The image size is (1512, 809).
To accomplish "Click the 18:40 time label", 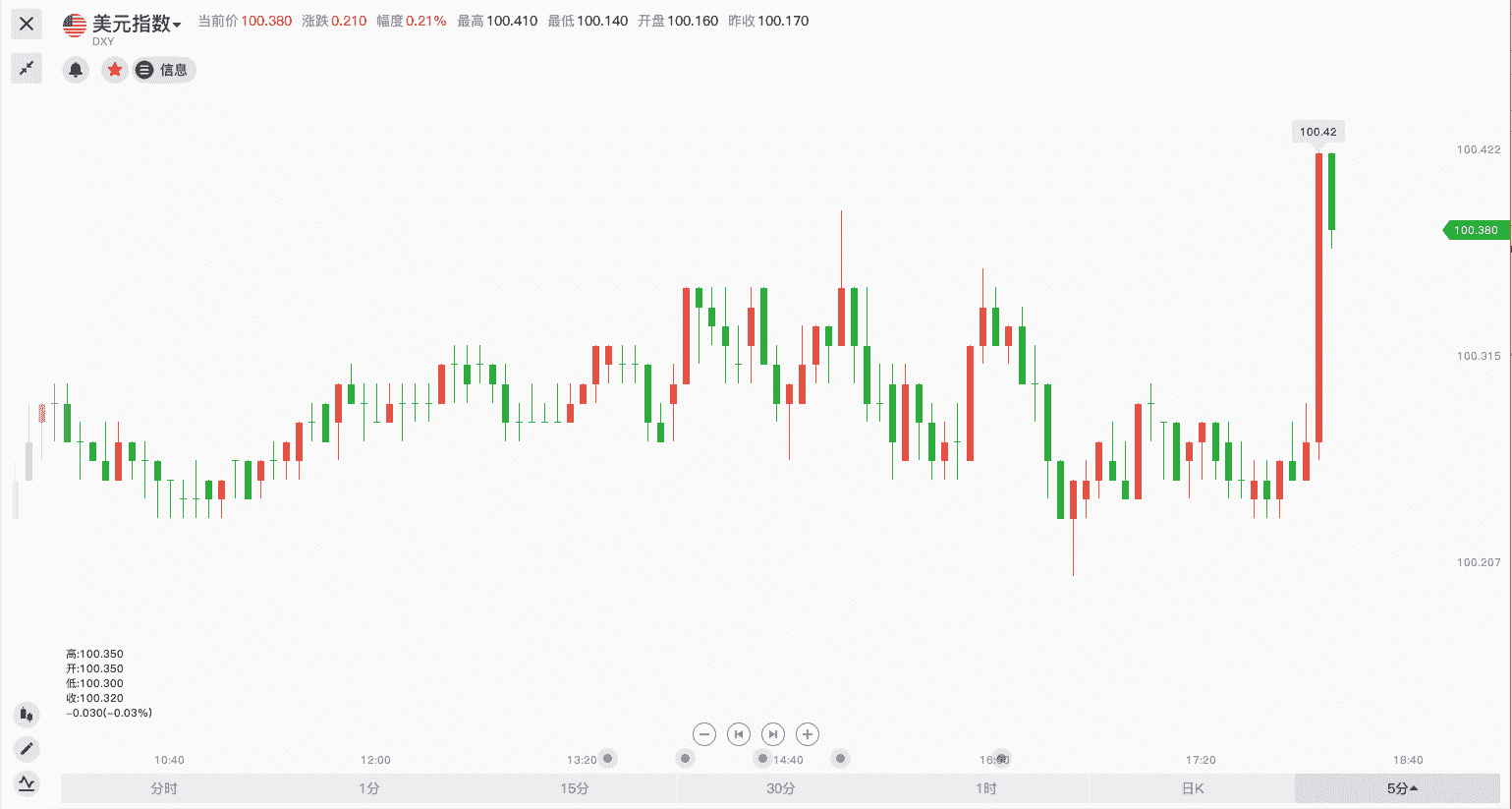I will pyautogui.click(x=1408, y=760).
